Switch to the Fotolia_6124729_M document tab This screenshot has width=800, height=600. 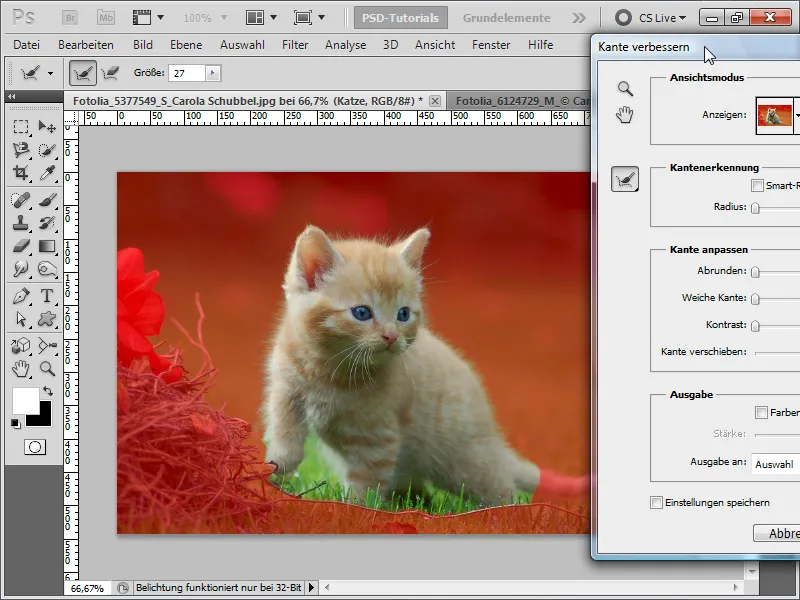pos(519,101)
